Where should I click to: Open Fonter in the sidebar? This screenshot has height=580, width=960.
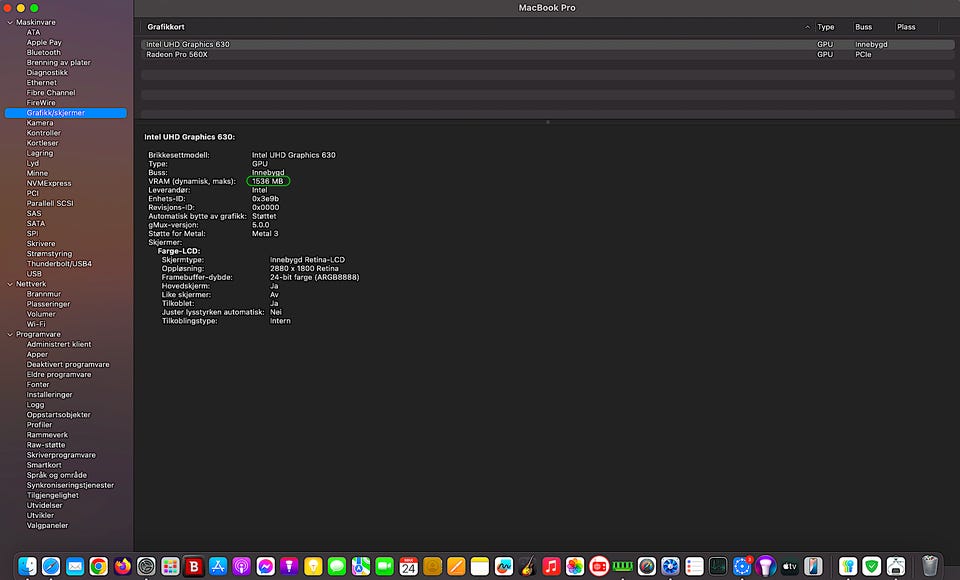38,385
